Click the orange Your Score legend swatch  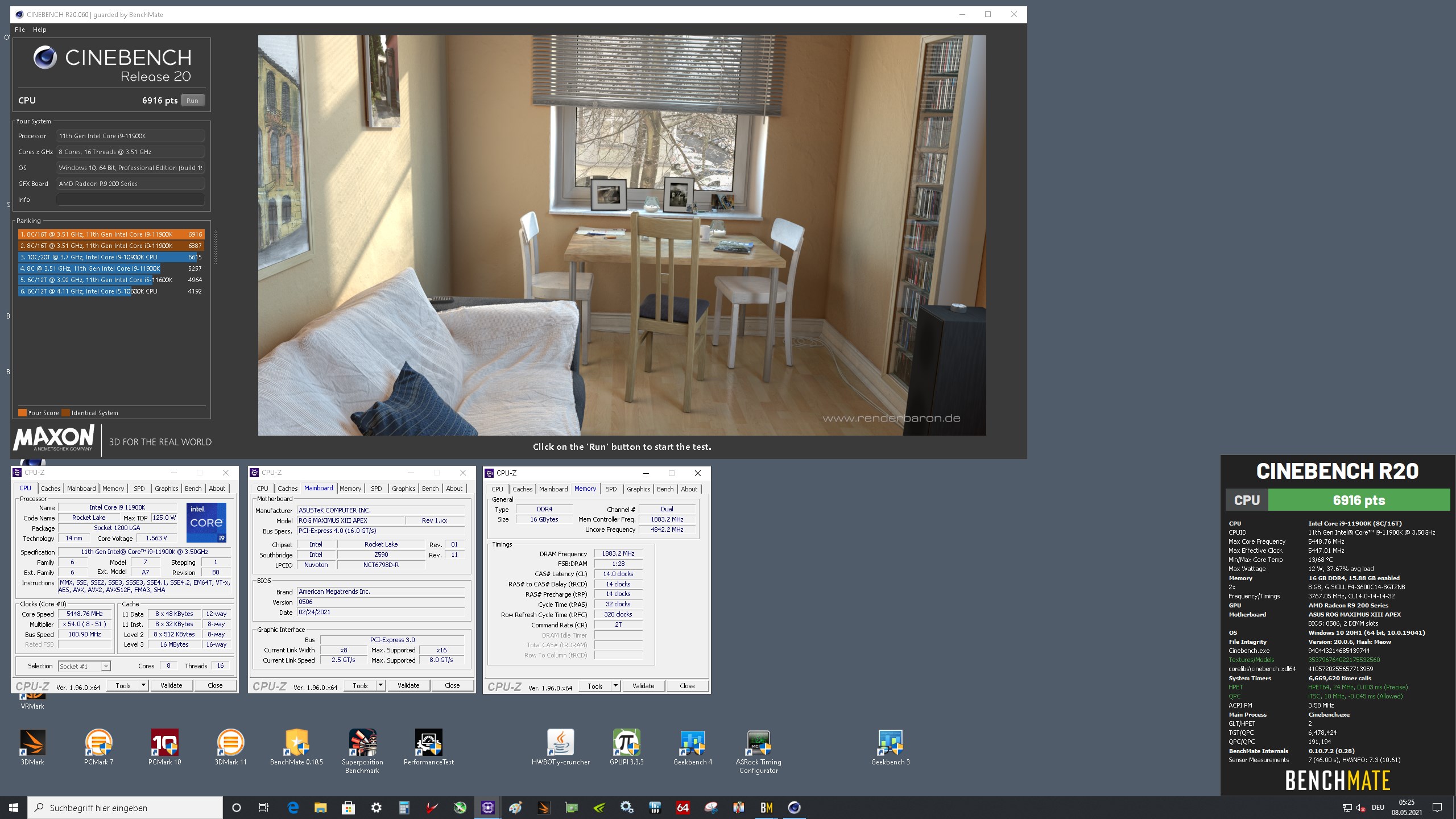pyautogui.click(x=22, y=413)
